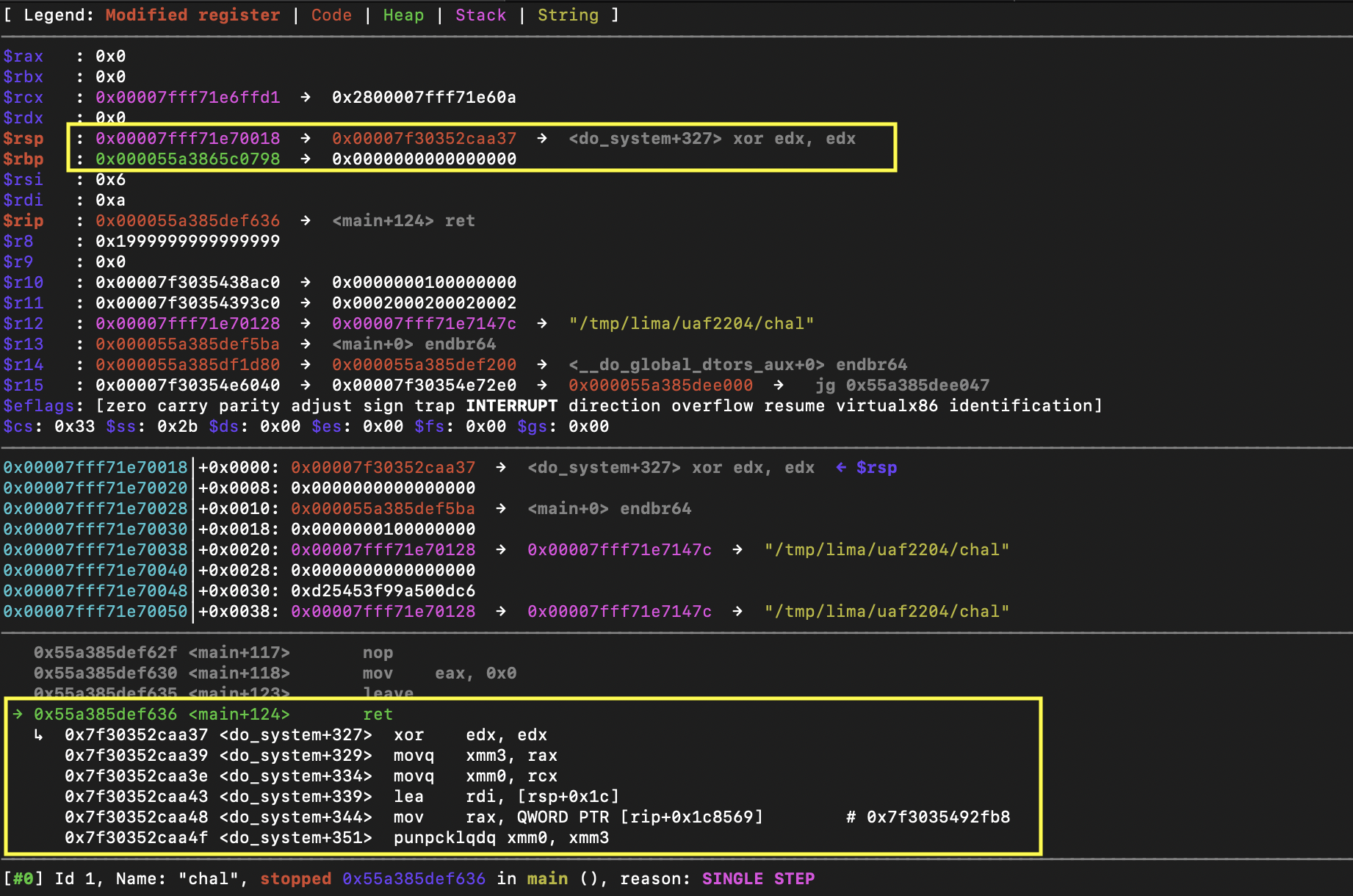The image size is (1353, 896).
Task: Select the $rsp address 0x00007fff71e70018
Action: coord(188,139)
